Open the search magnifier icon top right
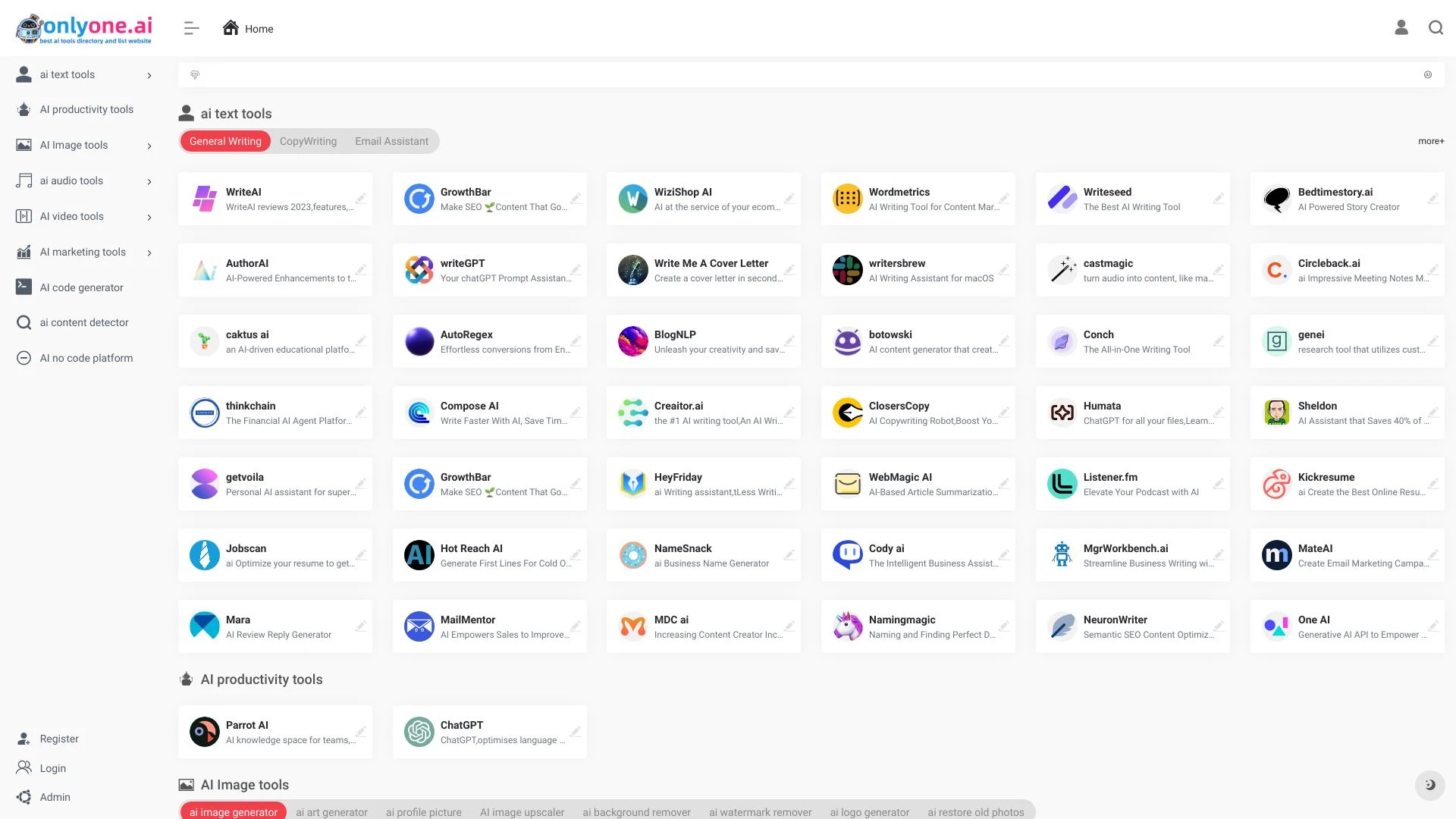Screen dimensions: 1456x819 coord(1436,28)
